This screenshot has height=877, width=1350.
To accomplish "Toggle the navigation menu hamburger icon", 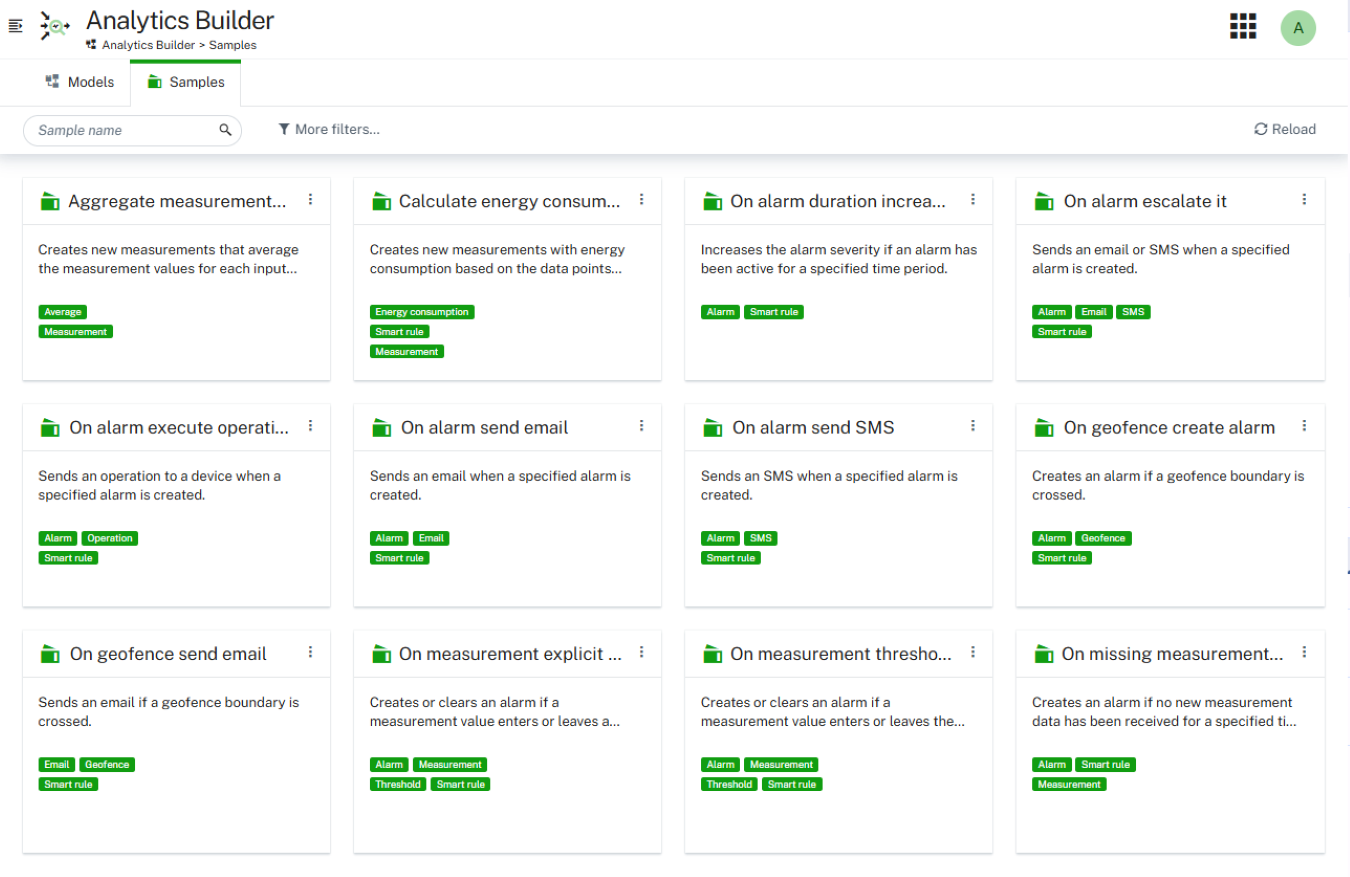I will [x=15, y=27].
